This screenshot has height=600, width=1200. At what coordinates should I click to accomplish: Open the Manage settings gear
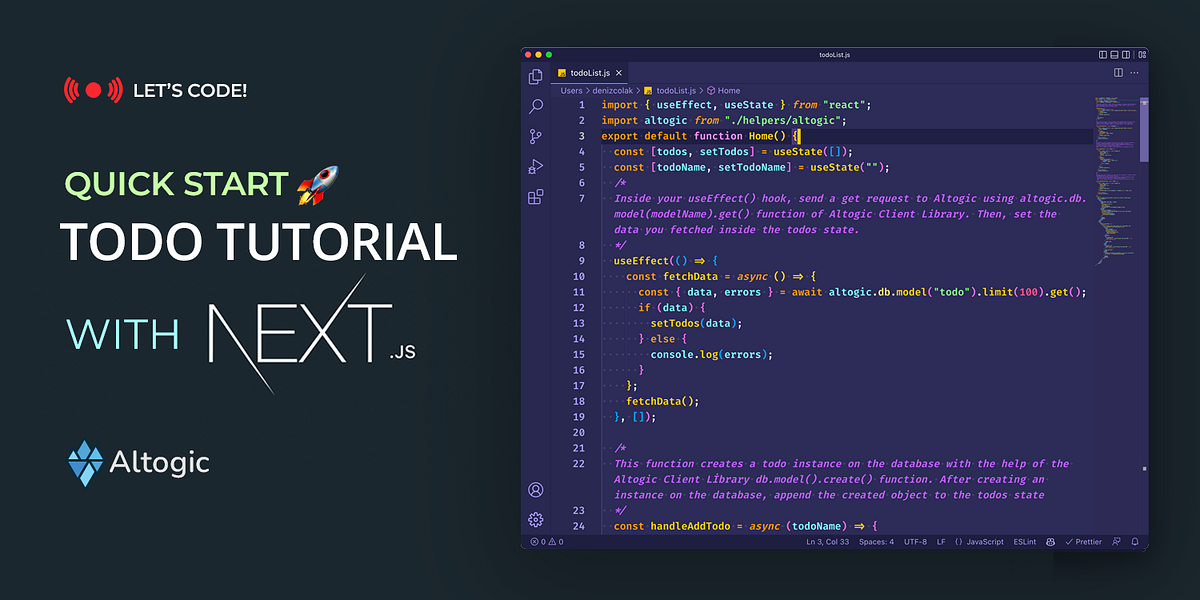(535, 520)
